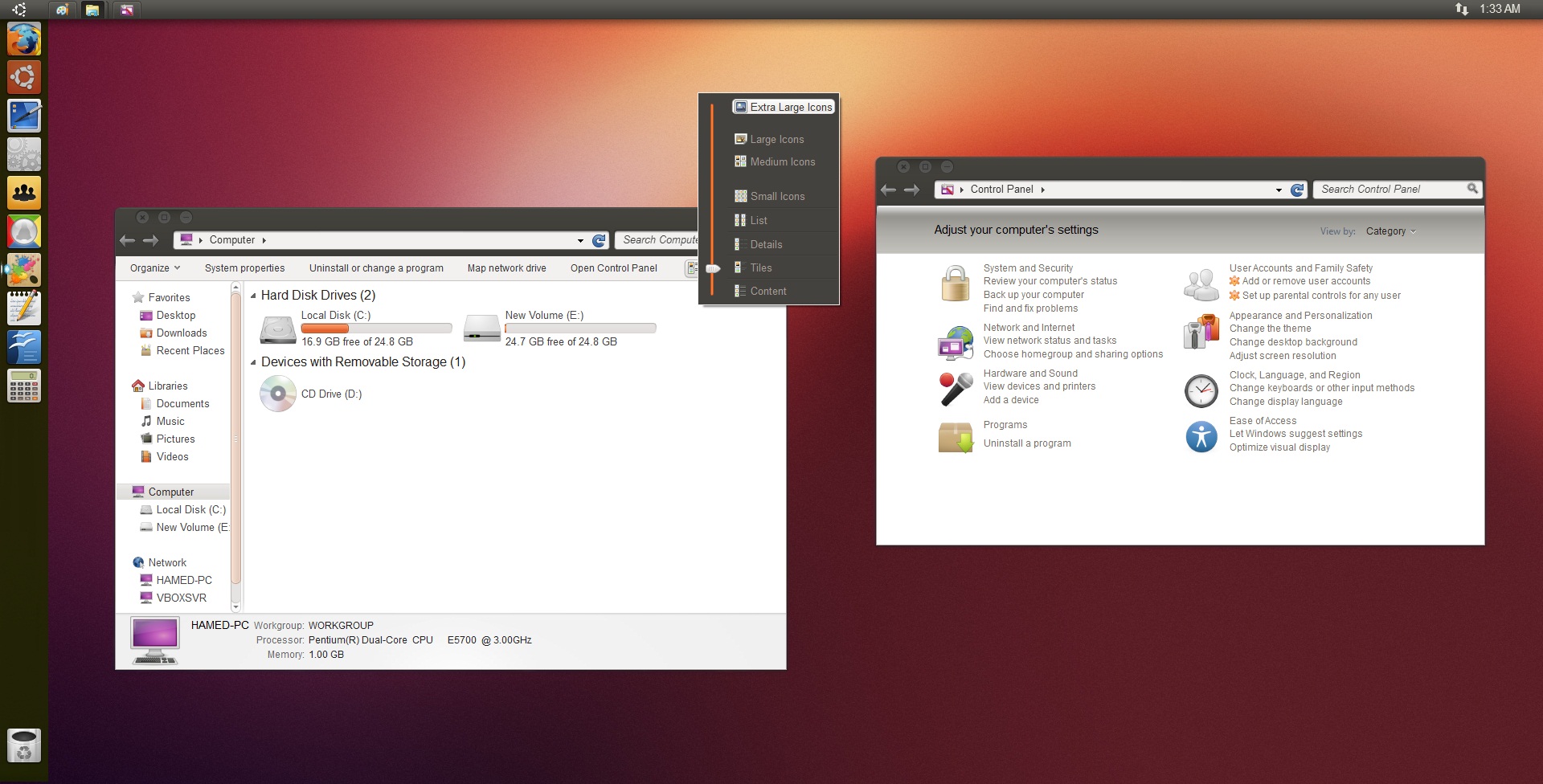The height and width of the screenshot is (784, 1543).
Task: Click back arrow in Control Panel window
Action: click(888, 190)
